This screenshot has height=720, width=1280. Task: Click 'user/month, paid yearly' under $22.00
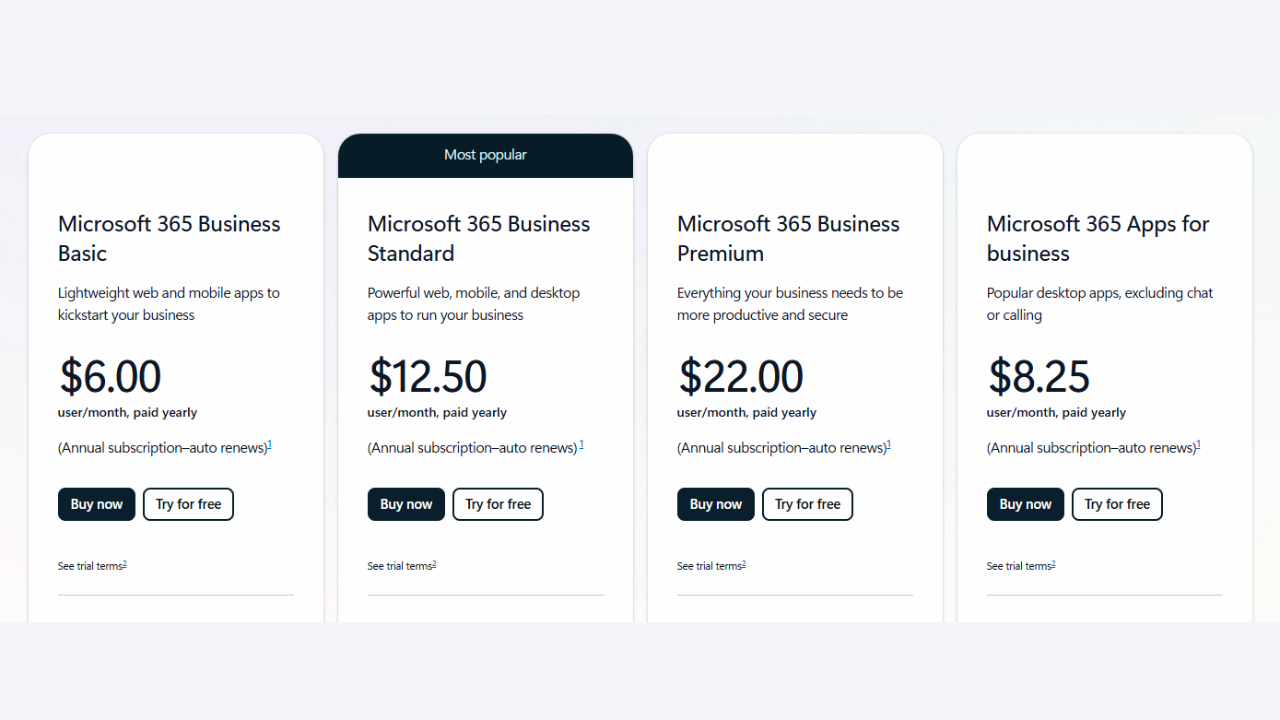747,412
